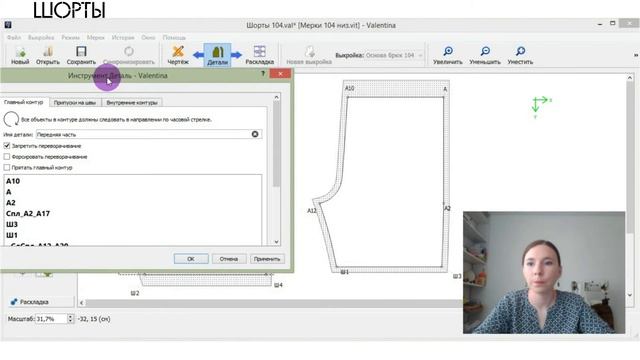This screenshot has height=360, width=640.
Task: Click the Ш4 point label on canvas
Action: (278, 285)
